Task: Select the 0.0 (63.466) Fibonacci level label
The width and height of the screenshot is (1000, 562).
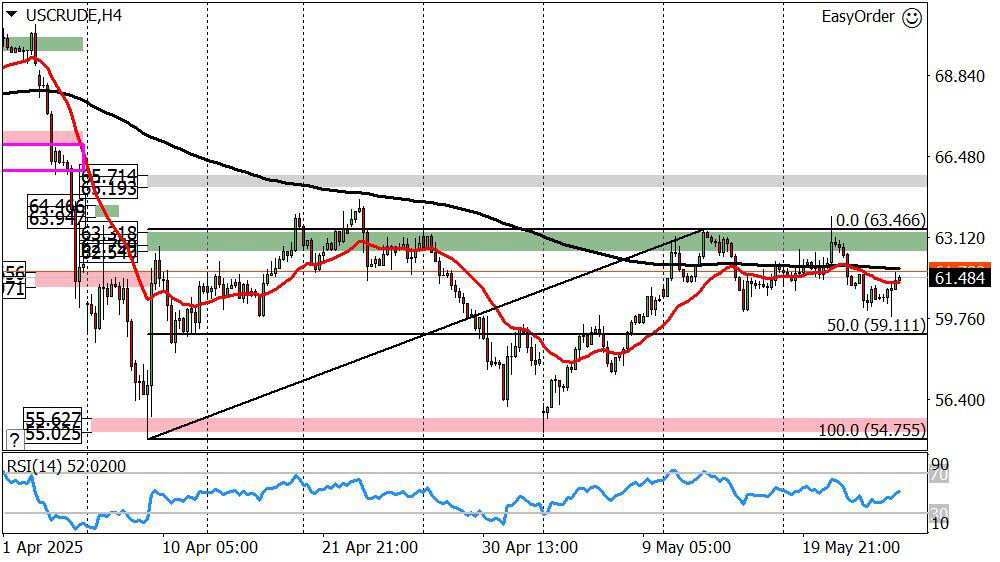Action: click(881, 221)
